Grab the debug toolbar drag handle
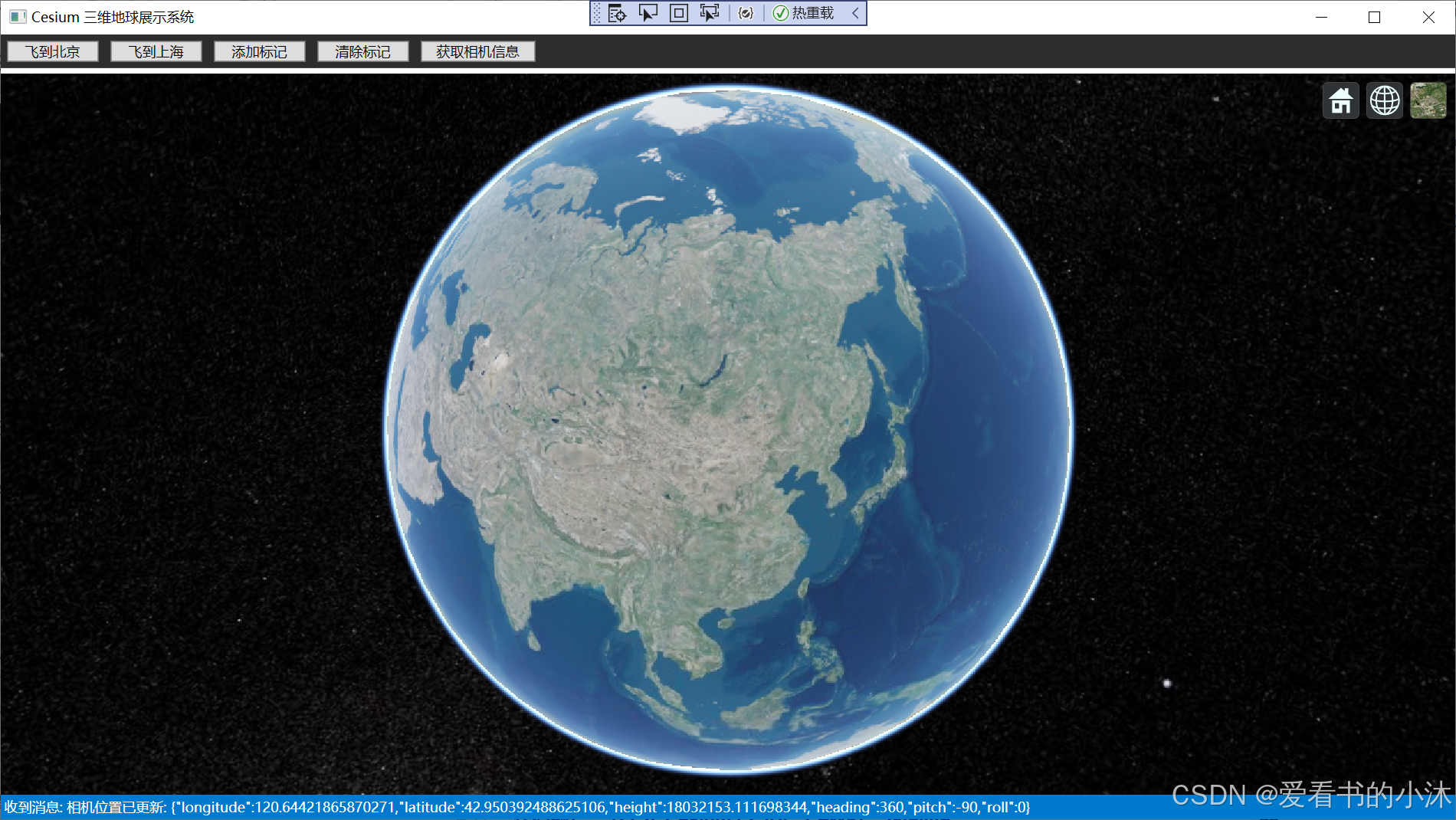1456x820 pixels. (x=597, y=13)
